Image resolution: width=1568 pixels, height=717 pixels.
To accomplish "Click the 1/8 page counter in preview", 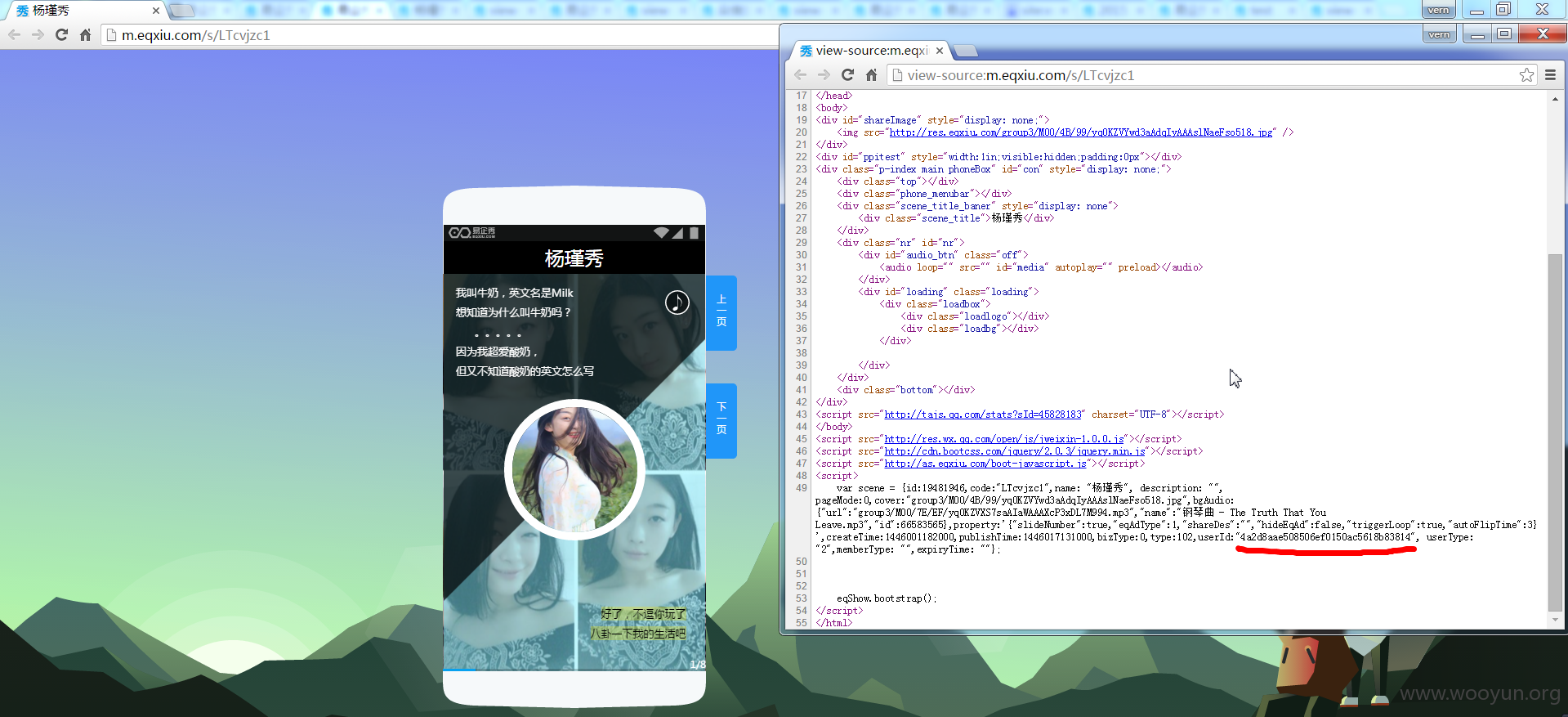I will click(697, 665).
